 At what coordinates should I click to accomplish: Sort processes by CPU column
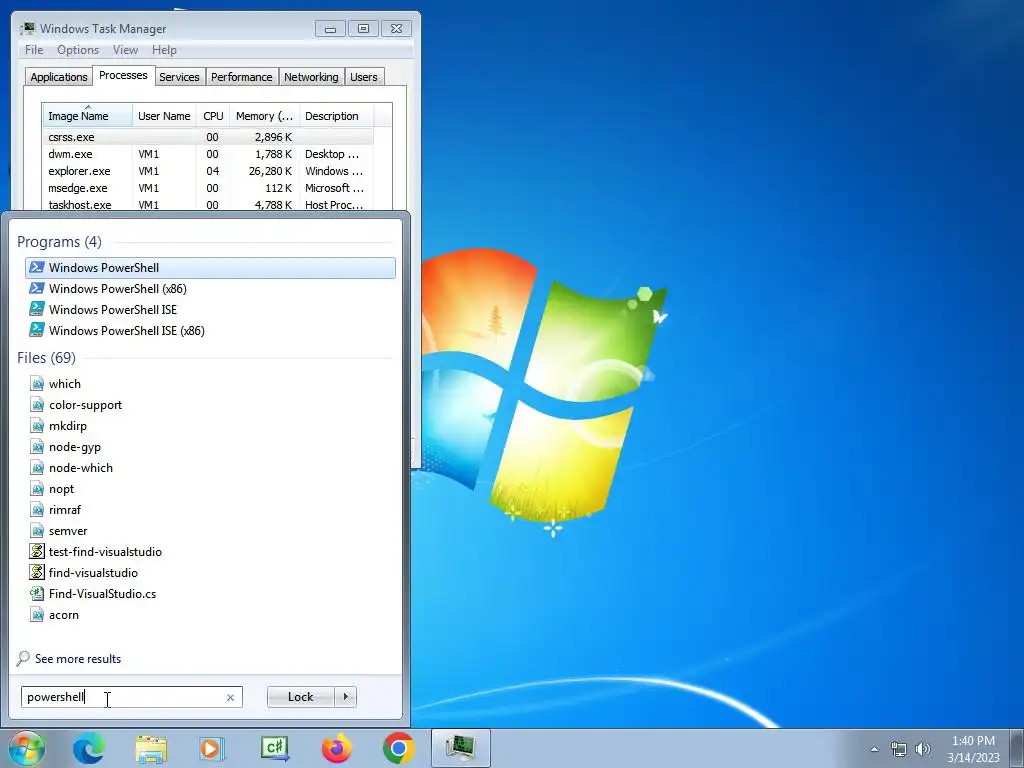213,116
